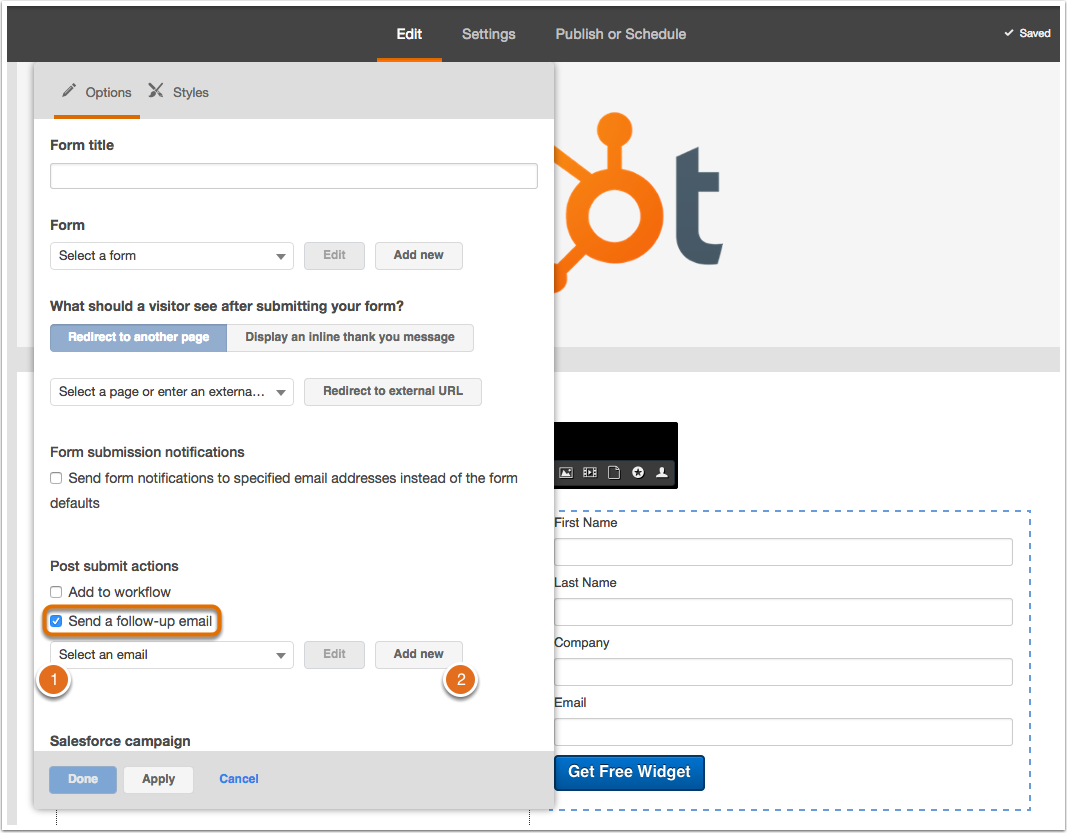
Task: Open the Select a form dropdown
Action: (x=171, y=256)
